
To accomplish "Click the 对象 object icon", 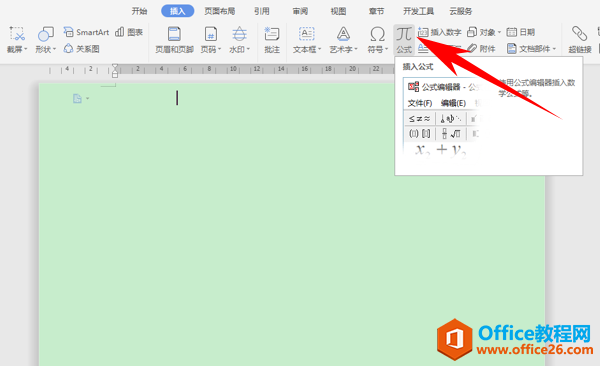I will [472, 32].
